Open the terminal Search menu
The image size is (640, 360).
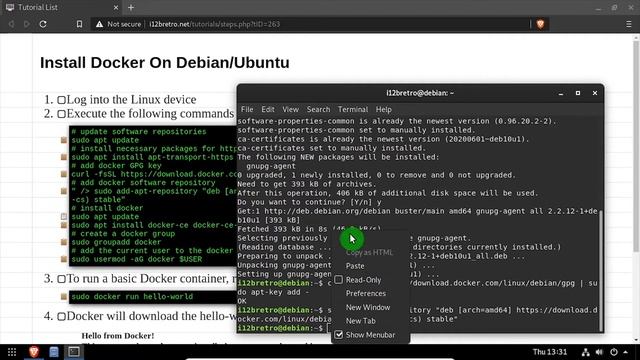click(x=318, y=109)
